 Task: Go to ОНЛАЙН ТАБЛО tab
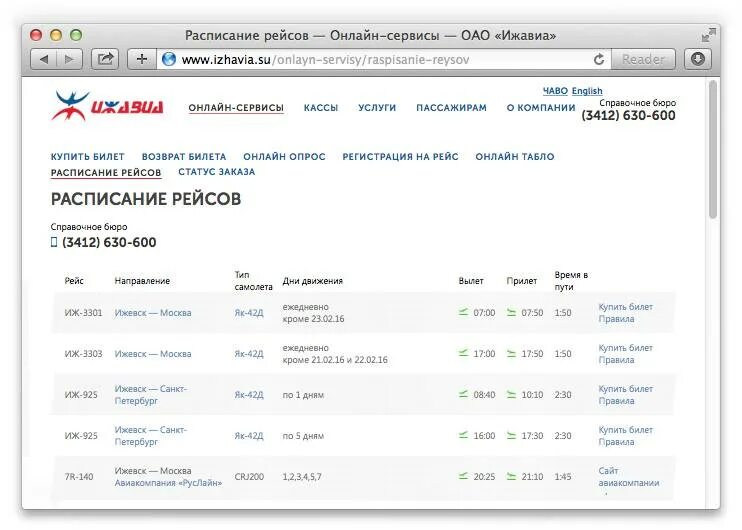(x=515, y=157)
